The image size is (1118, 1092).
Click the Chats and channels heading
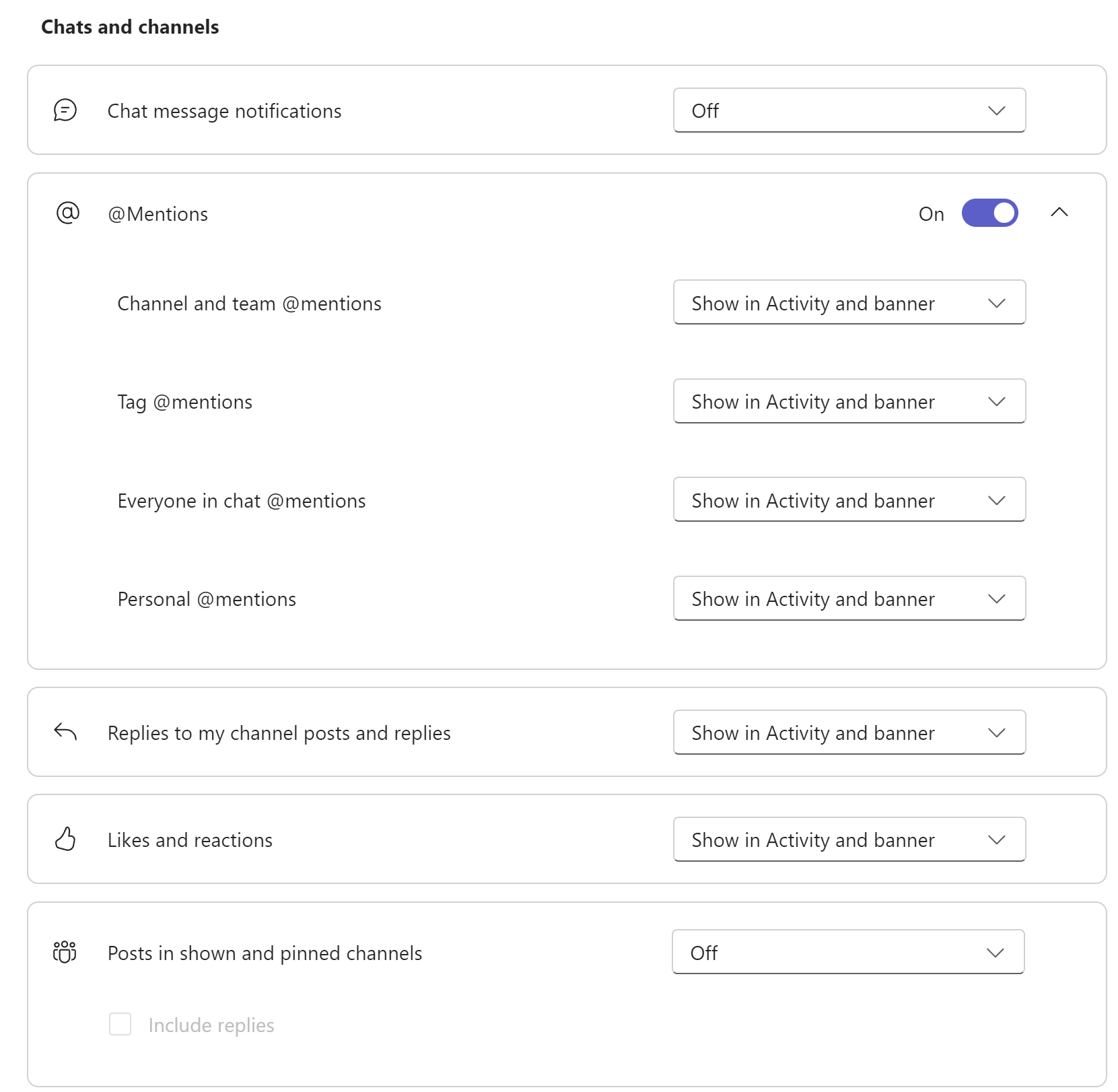(129, 27)
